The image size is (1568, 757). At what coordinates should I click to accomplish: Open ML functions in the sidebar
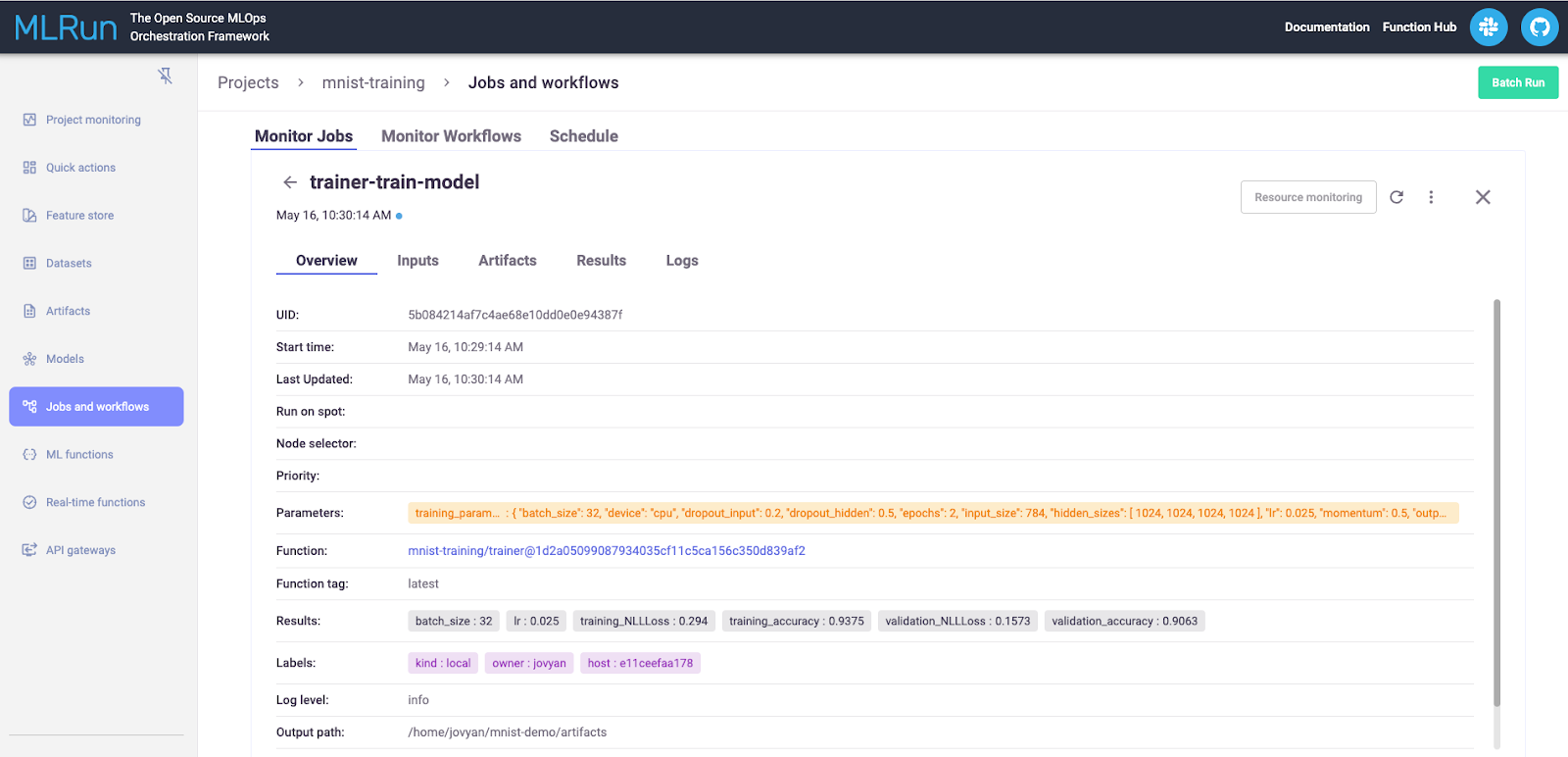79,455
